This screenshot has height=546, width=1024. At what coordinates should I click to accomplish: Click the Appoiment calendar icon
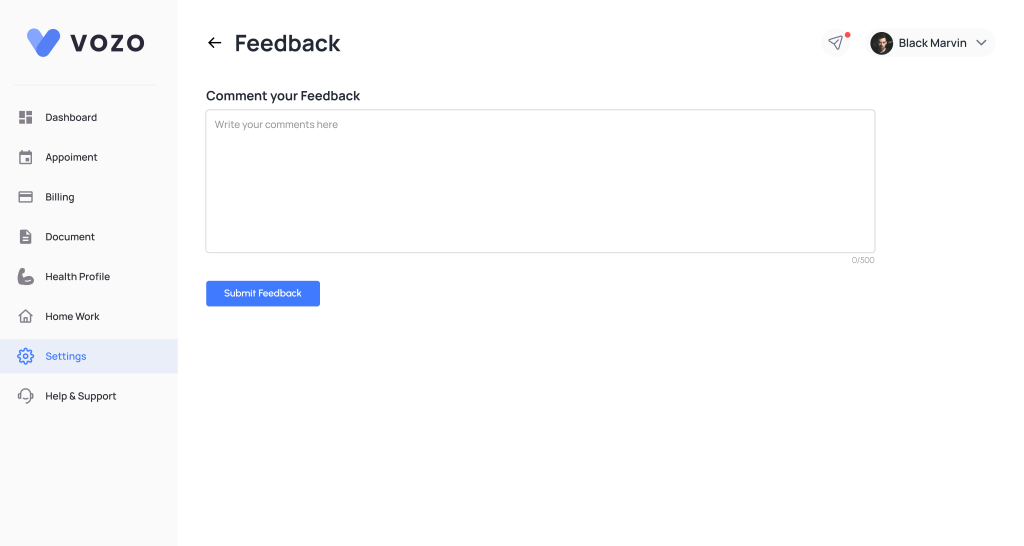point(26,157)
